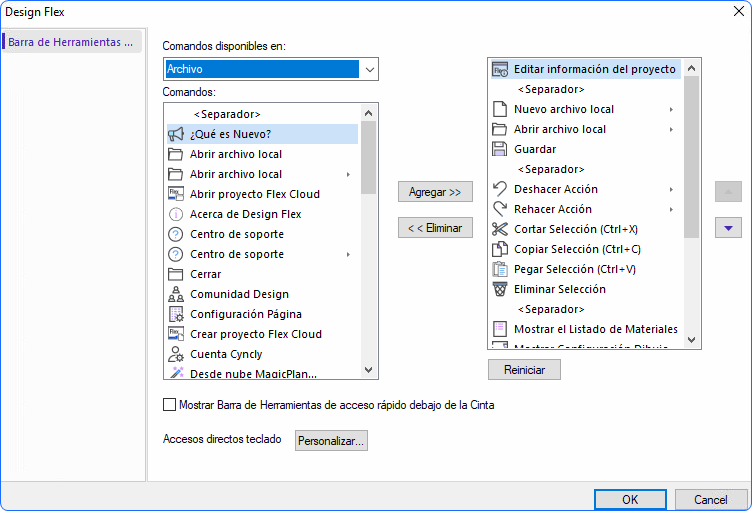Expand the submenu arrow of the second Abrir archivo local row in the Comandos list
Image resolution: width=752 pixels, height=511 pixels.
(349, 174)
